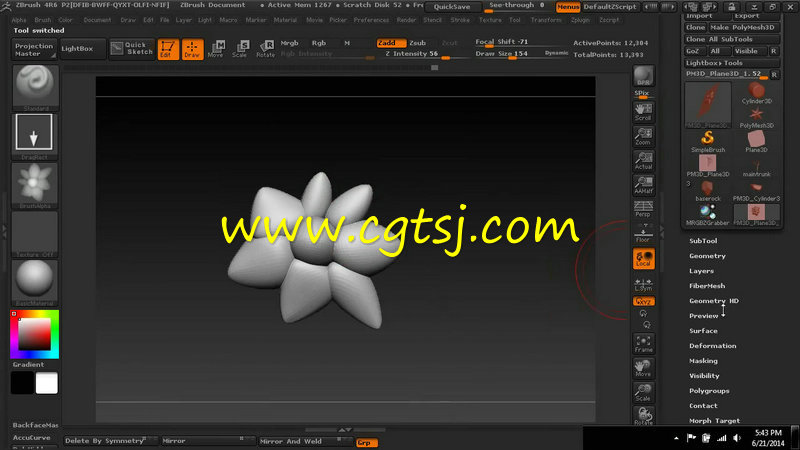Toggle Rgb paint mode

[319, 43]
